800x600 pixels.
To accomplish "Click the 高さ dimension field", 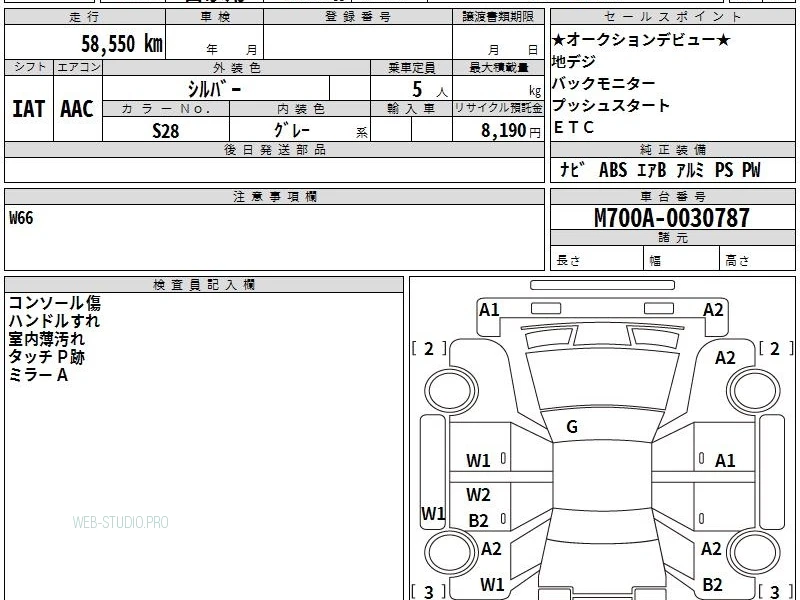I will 758,258.
